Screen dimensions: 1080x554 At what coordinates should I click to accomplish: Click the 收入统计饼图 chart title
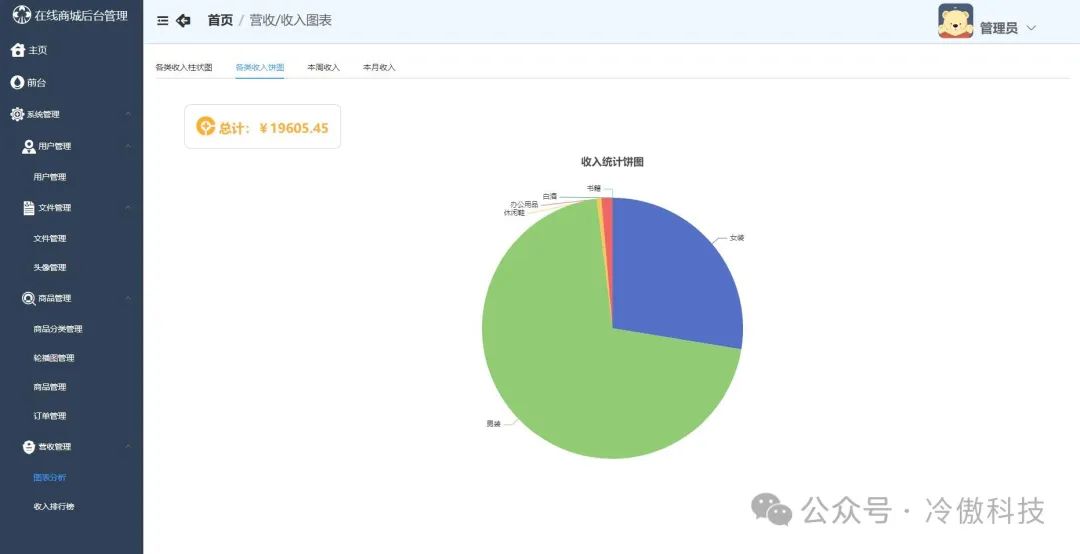coord(612,162)
